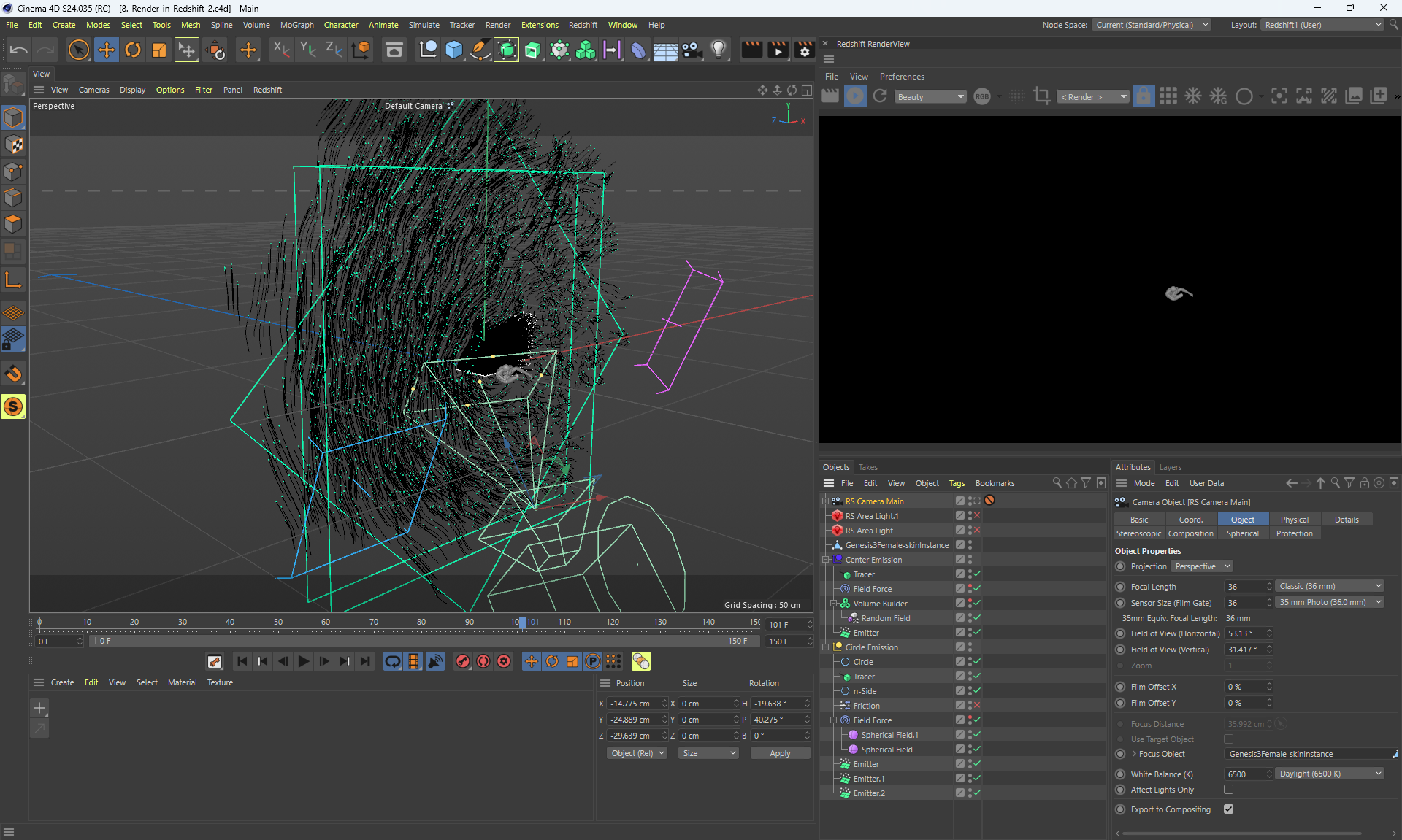Screen dimensions: 1402x840
Task: Open the Beauty AOV dropdown
Action: pos(930,96)
